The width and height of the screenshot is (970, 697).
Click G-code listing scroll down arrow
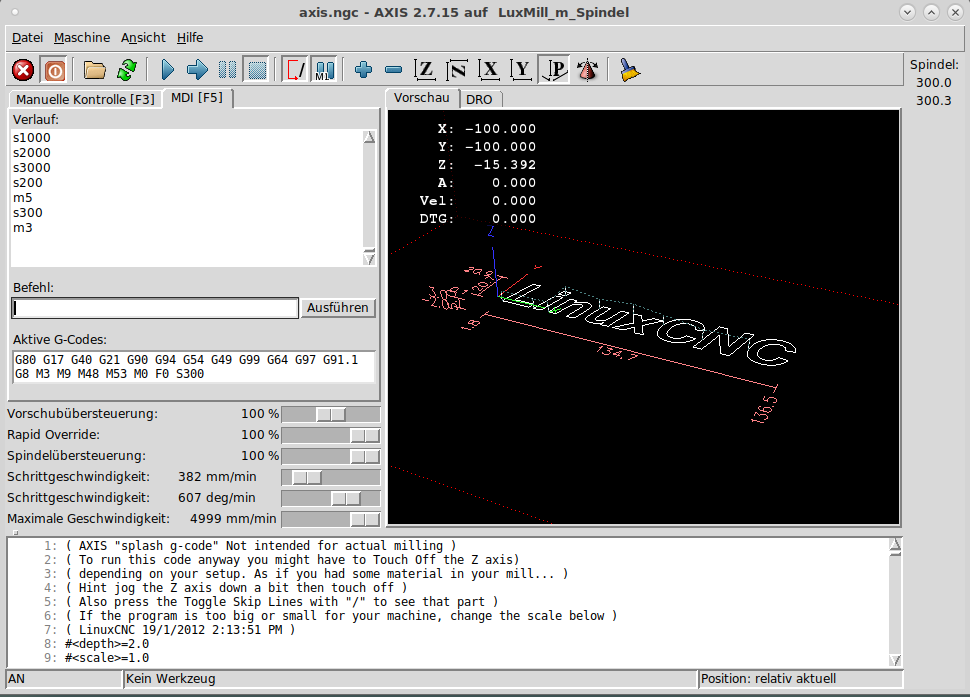pyautogui.click(x=895, y=660)
